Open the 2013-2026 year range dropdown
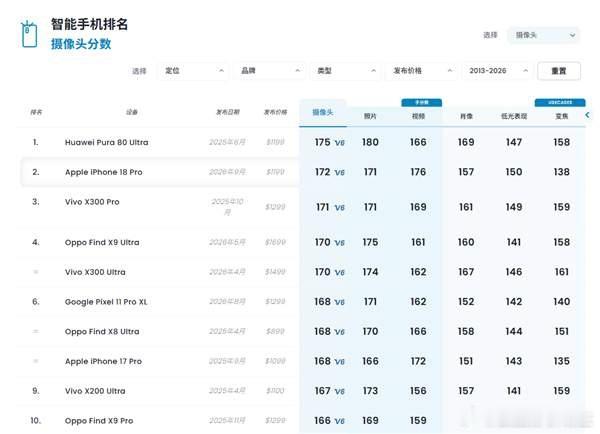The image size is (600, 434). (x=497, y=71)
